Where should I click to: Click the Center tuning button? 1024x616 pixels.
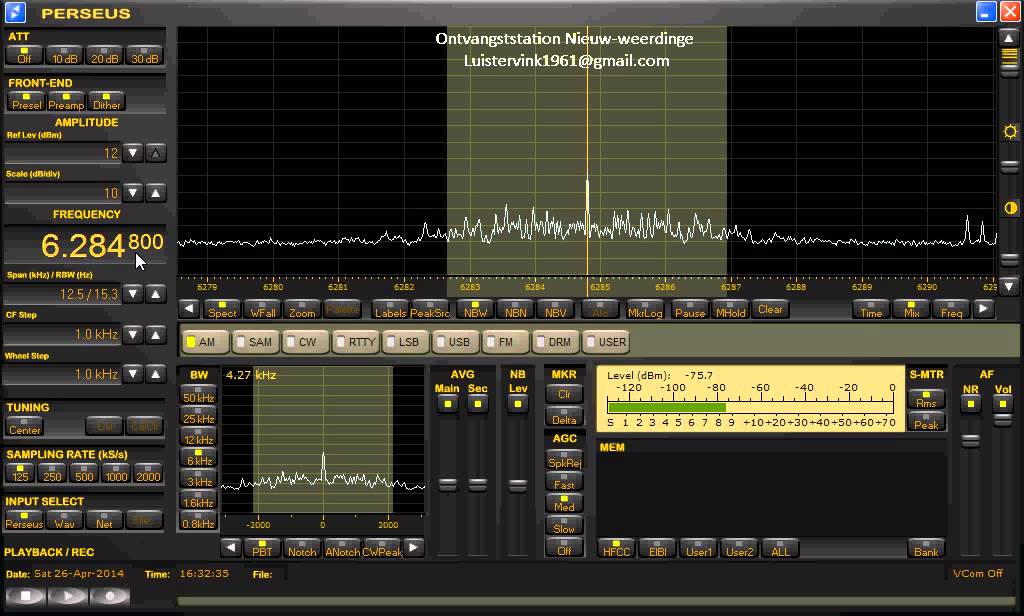point(25,426)
